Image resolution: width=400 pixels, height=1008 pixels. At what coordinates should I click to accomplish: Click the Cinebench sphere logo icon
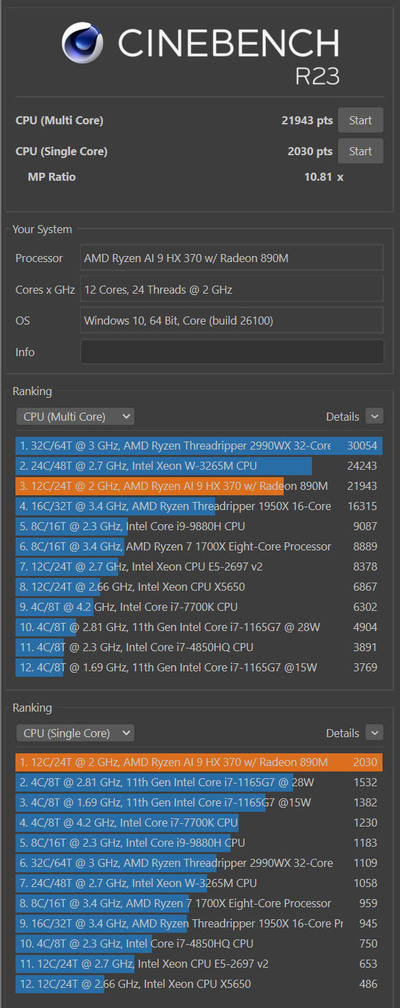tap(84, 43)
